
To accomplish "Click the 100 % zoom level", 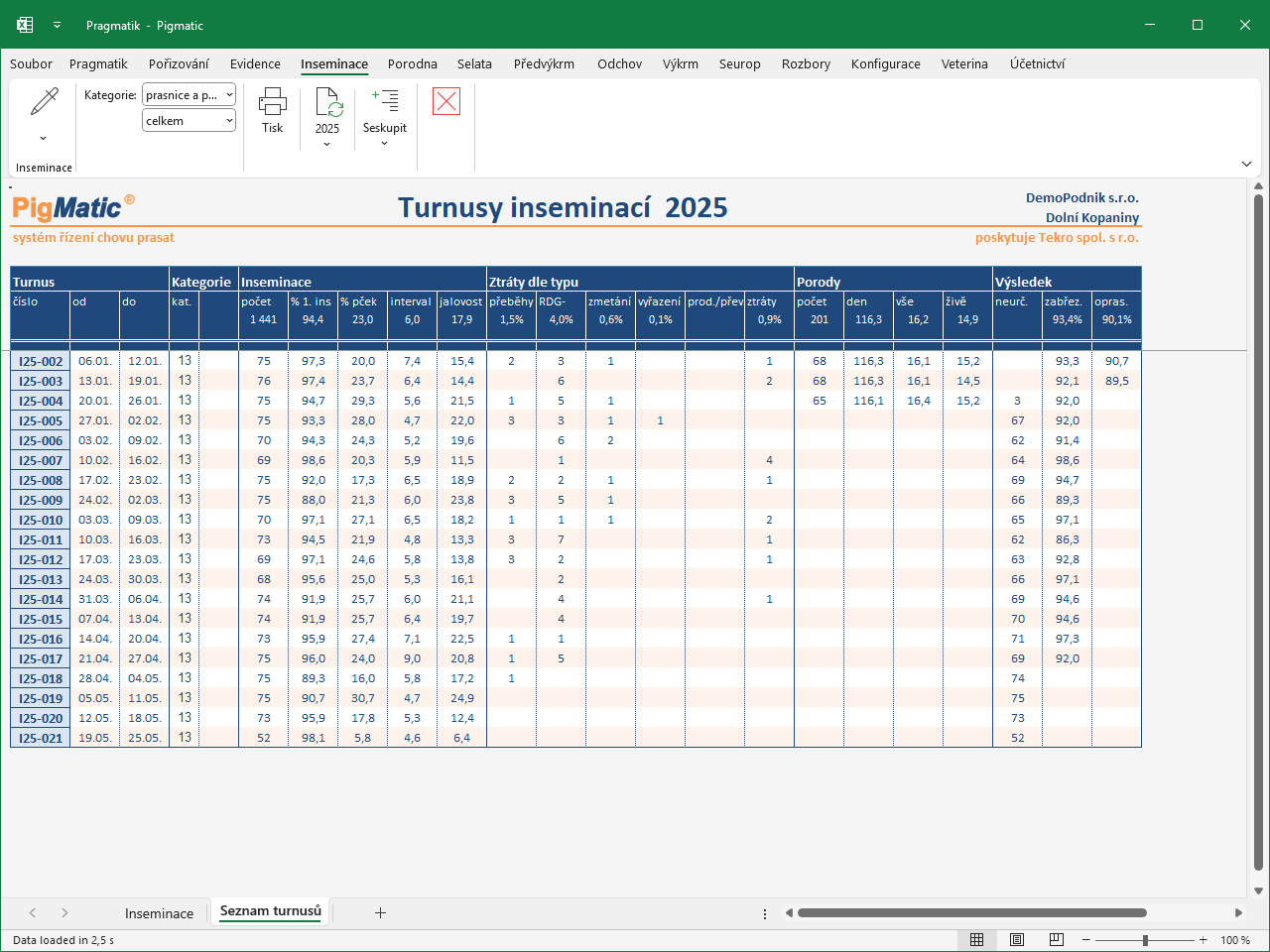I will tap(1235, 940).
